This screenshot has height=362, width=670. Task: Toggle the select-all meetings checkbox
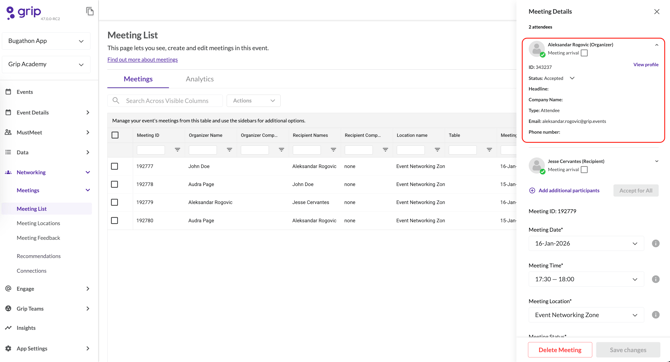pos(115,135)
